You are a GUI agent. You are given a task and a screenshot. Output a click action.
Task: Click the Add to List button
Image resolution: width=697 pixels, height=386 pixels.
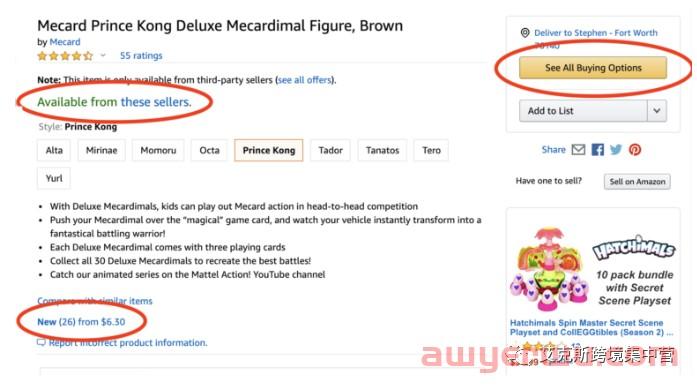point(583,111)
